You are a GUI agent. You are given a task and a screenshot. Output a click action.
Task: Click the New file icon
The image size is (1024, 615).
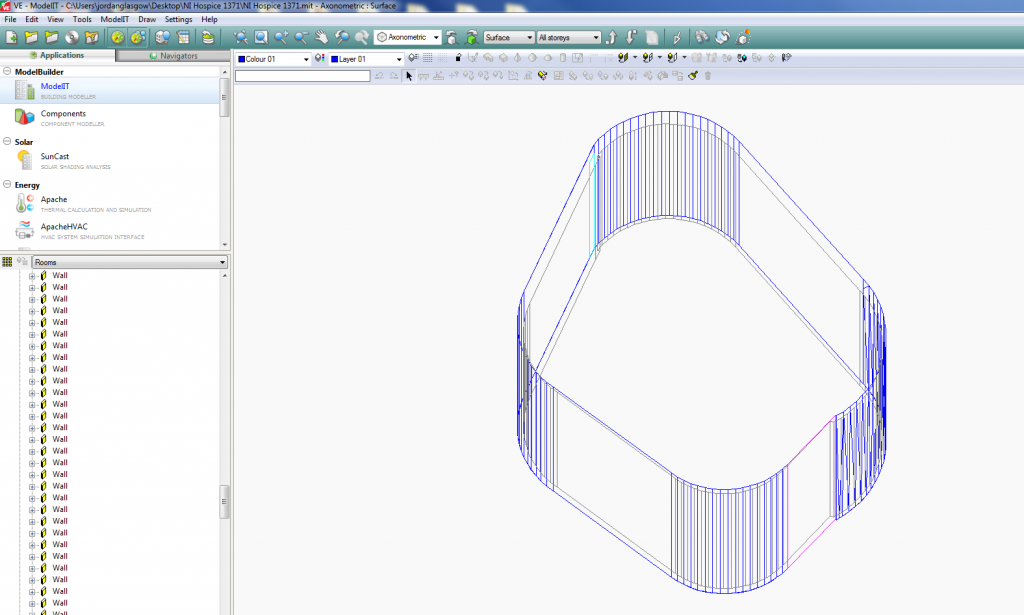[x=11, y=37]
